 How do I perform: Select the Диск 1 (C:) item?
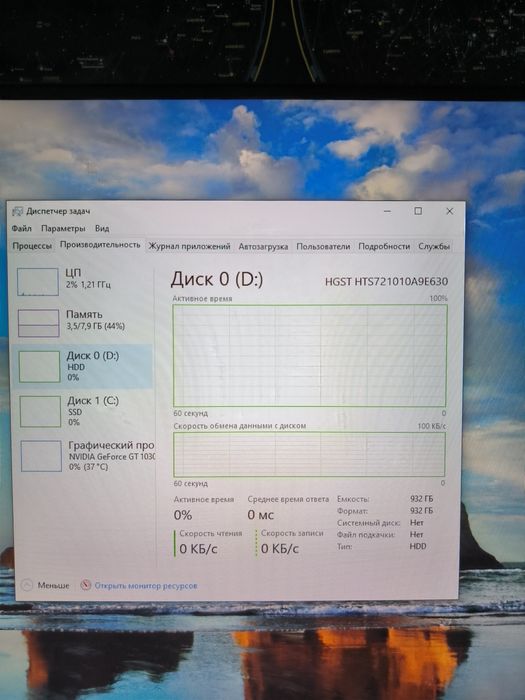pyautogui.click(x=83, y=411)
